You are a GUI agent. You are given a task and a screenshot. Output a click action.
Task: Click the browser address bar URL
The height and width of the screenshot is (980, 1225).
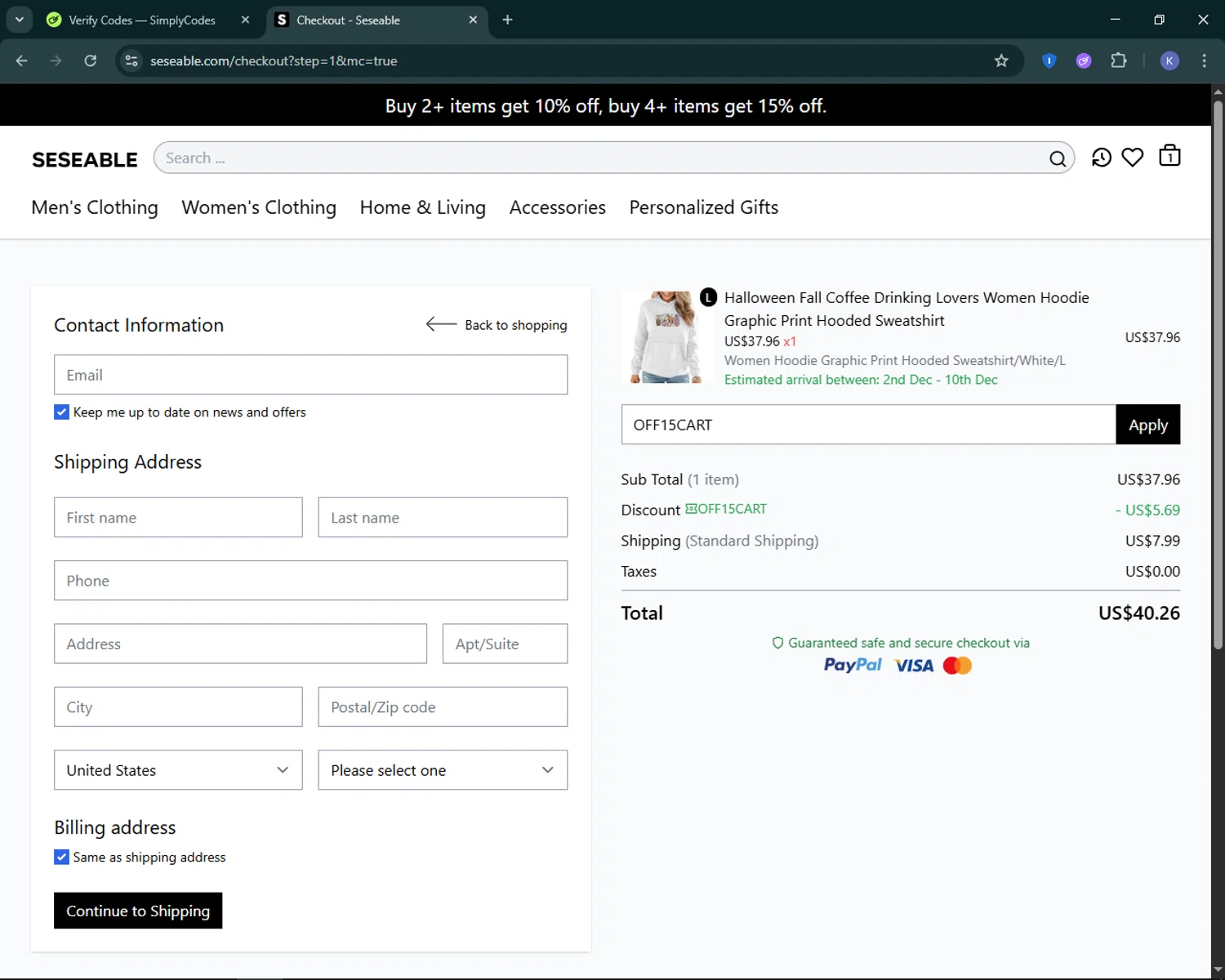(x=274, y=61)
